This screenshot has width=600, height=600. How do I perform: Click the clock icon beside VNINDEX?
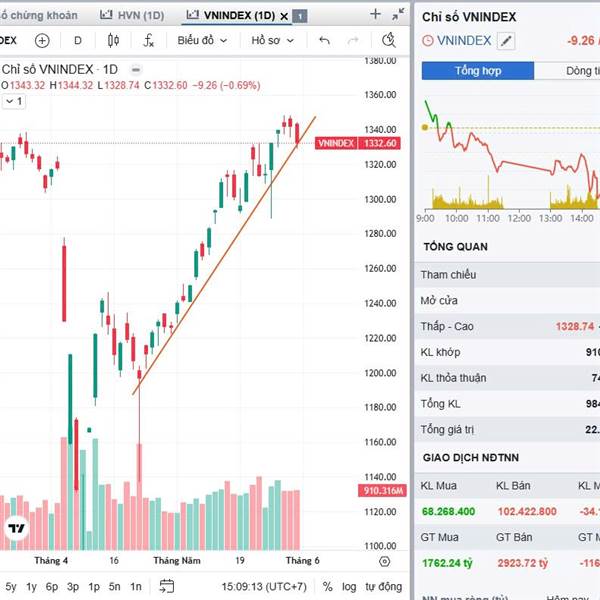click(428, 41)
